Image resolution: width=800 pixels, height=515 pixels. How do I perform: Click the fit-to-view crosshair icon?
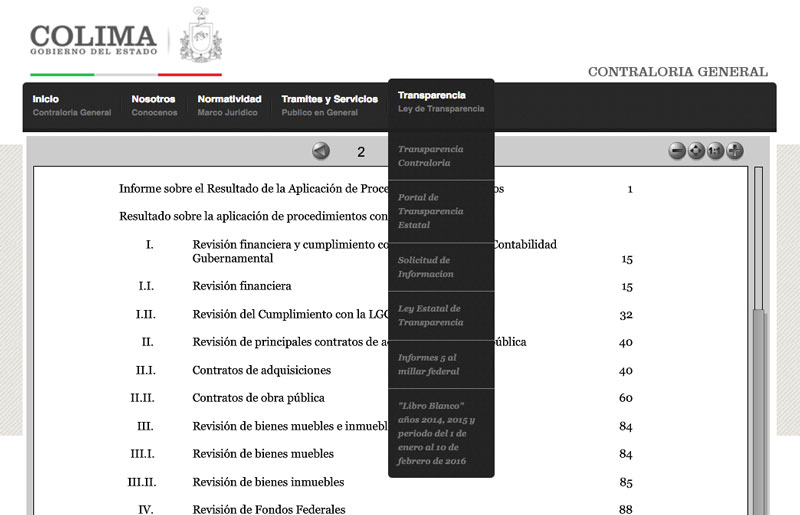[x=696, y=151]
